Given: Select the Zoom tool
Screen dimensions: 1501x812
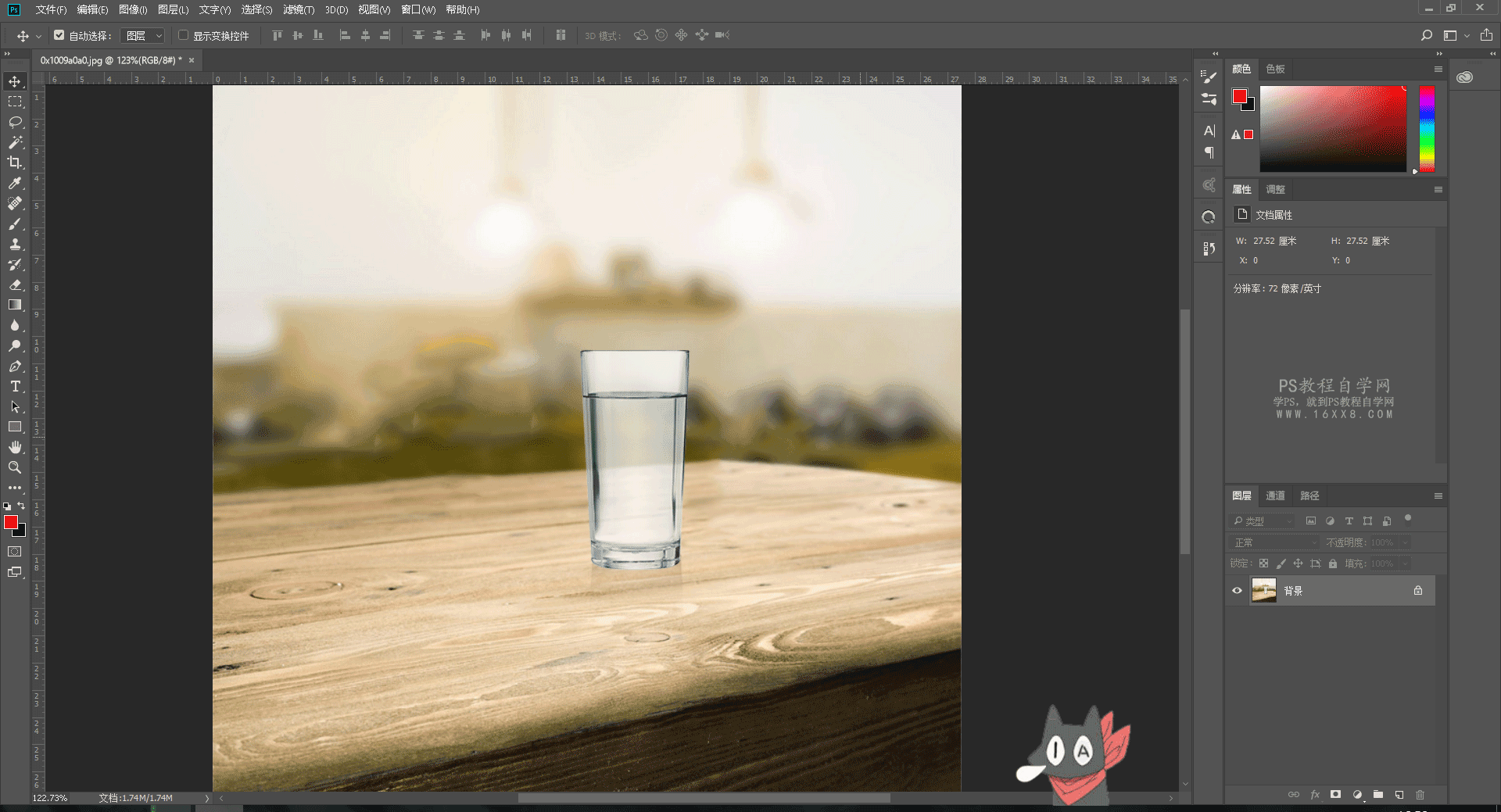Looking at the screenshot, I should point(15,467).
